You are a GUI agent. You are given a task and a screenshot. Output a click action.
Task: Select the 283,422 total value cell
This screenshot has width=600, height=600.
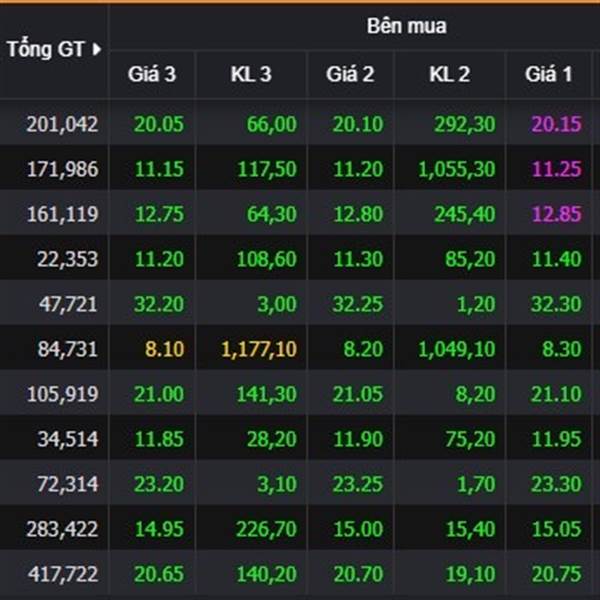coord(62,529)
